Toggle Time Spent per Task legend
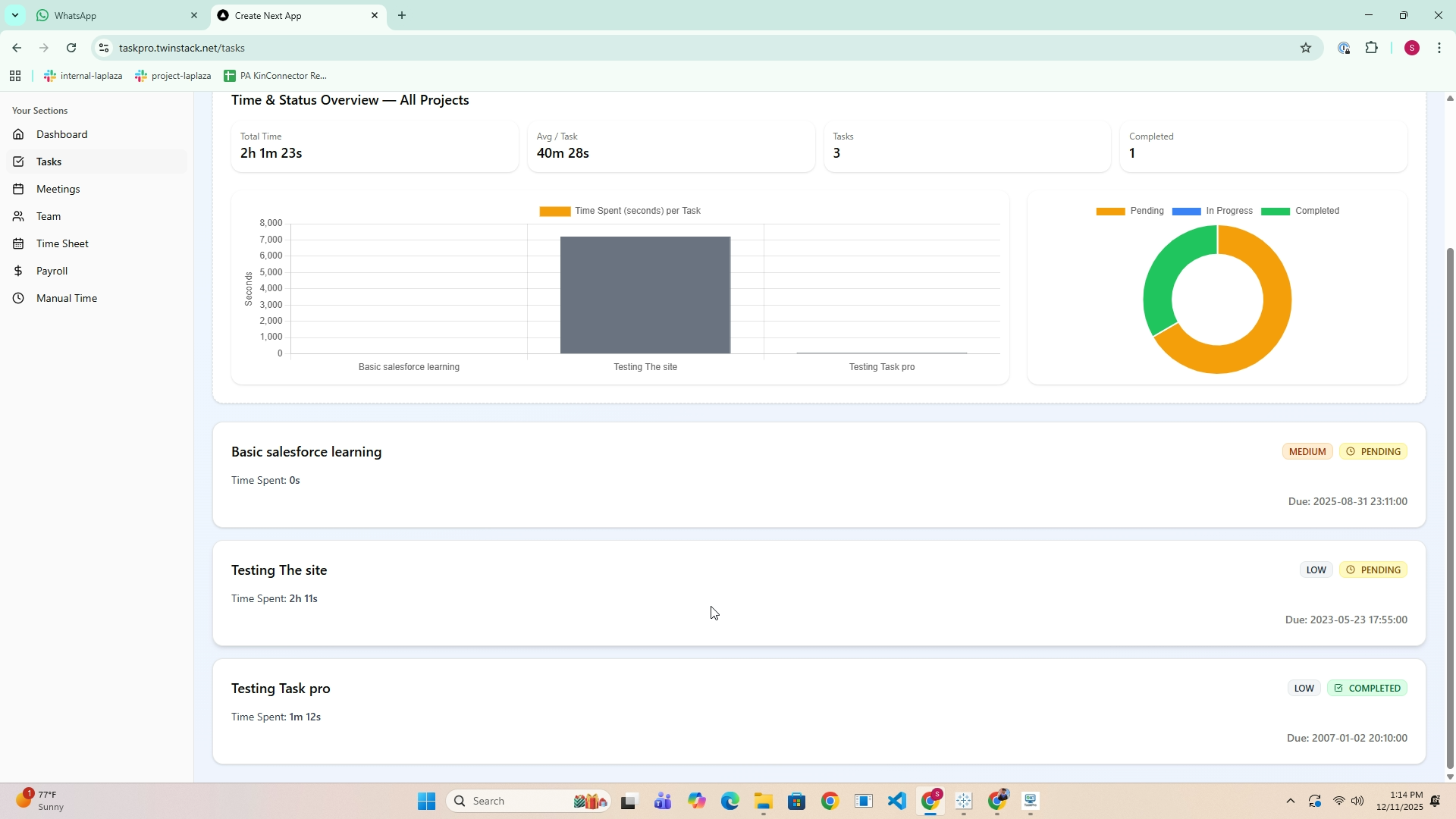Viewport: 1456px width, 819px height. pyautogui.click(x=620, y=212)
